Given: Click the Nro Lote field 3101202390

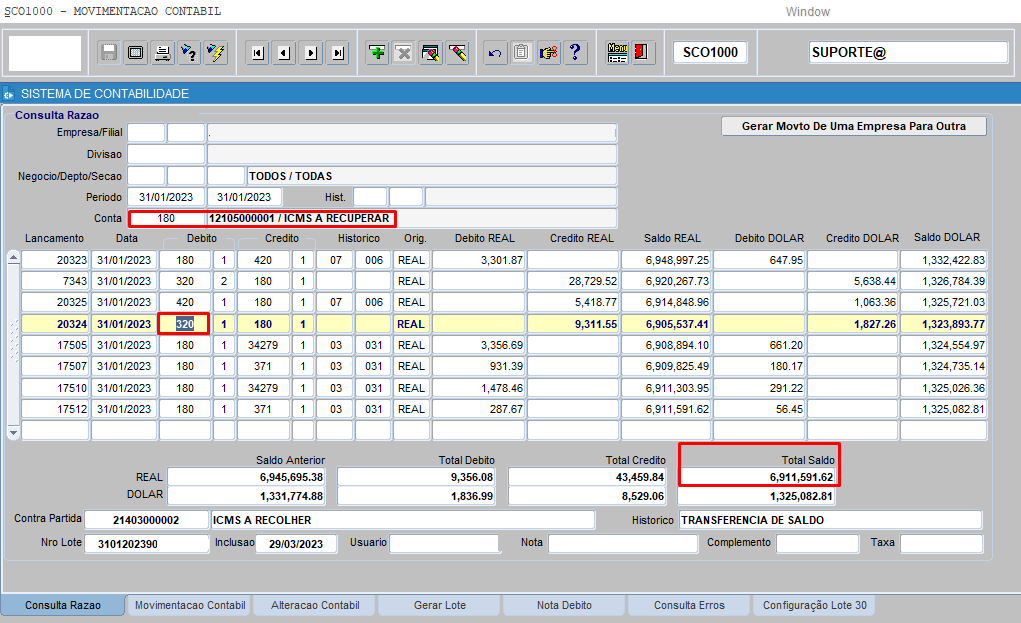Looking at the screenshot, I should (x=147, y=544).
